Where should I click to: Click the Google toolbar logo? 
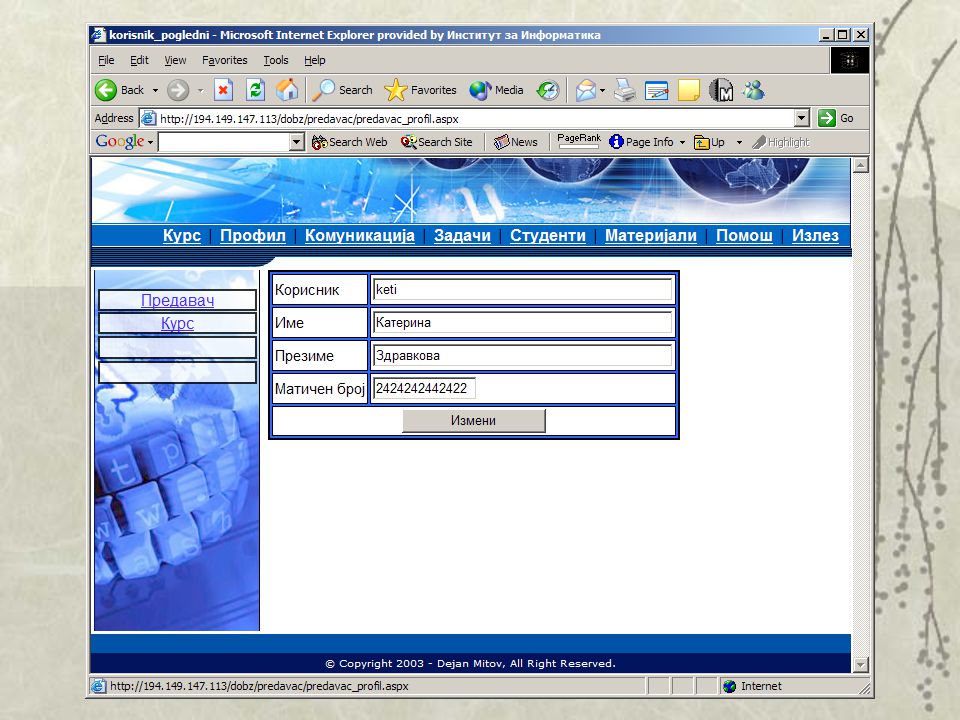[120, 141]
